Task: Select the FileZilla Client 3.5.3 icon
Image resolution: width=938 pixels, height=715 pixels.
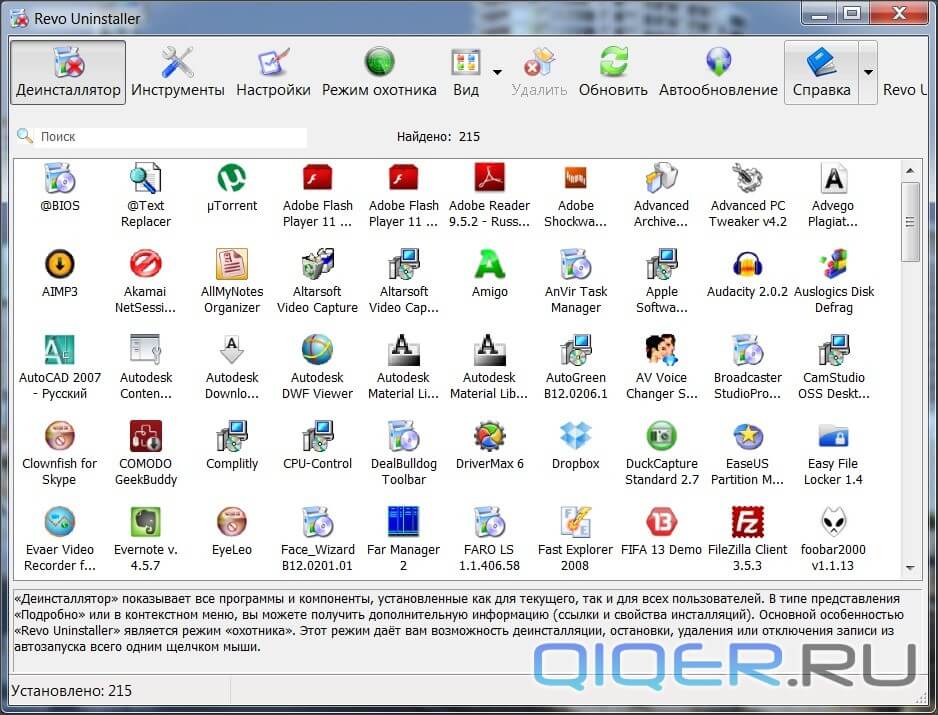Action: coord(747,522)
